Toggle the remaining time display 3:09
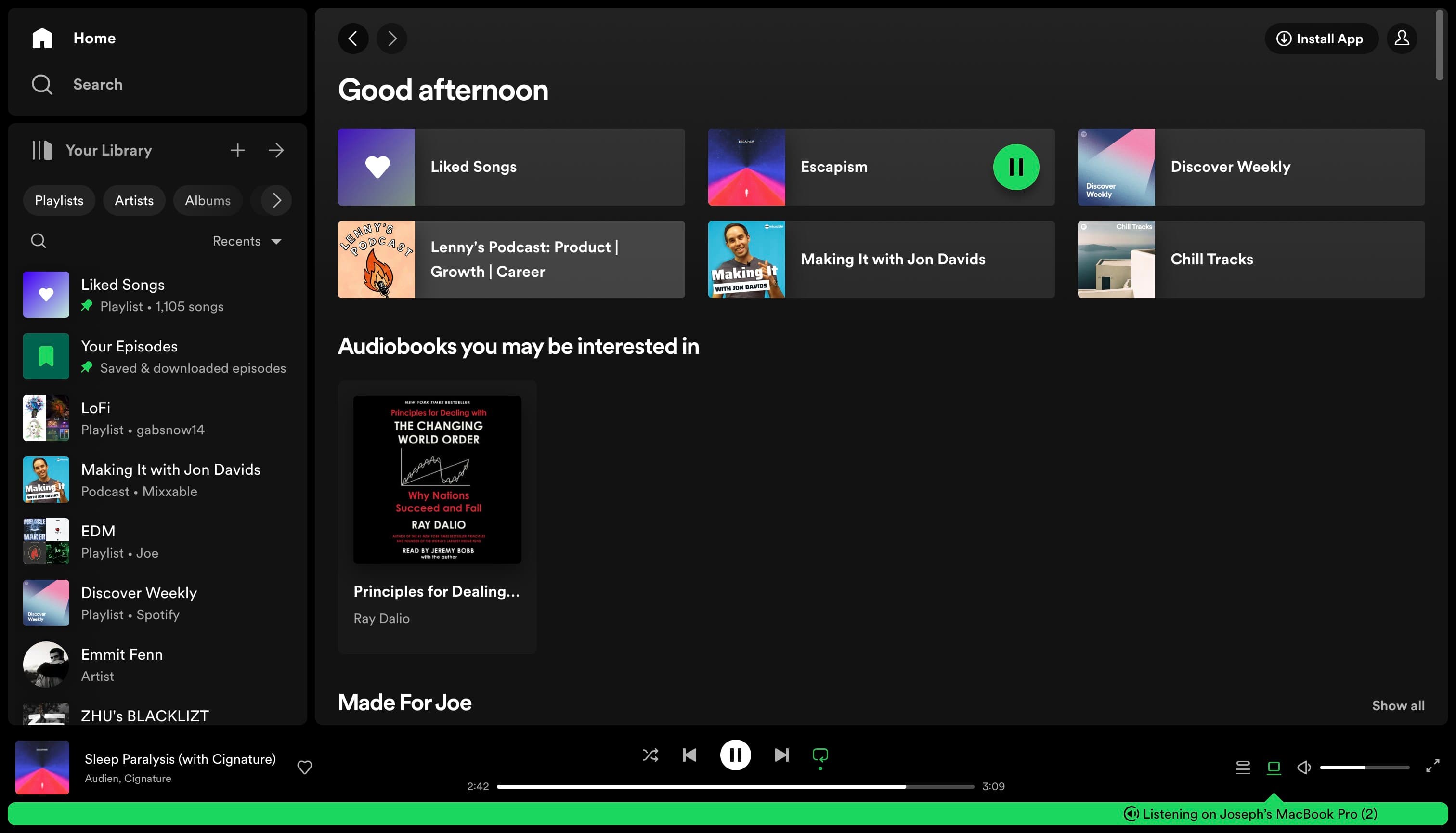The image size is (1456, 833). tap(993, 787)
